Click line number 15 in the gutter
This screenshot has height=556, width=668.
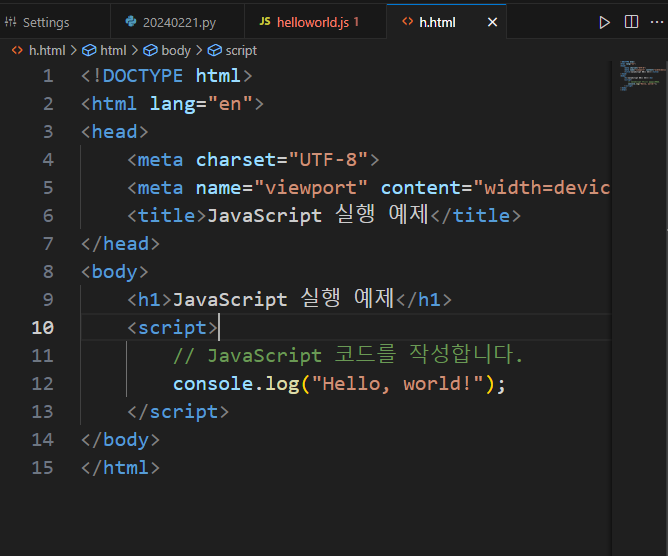point(43,468)
